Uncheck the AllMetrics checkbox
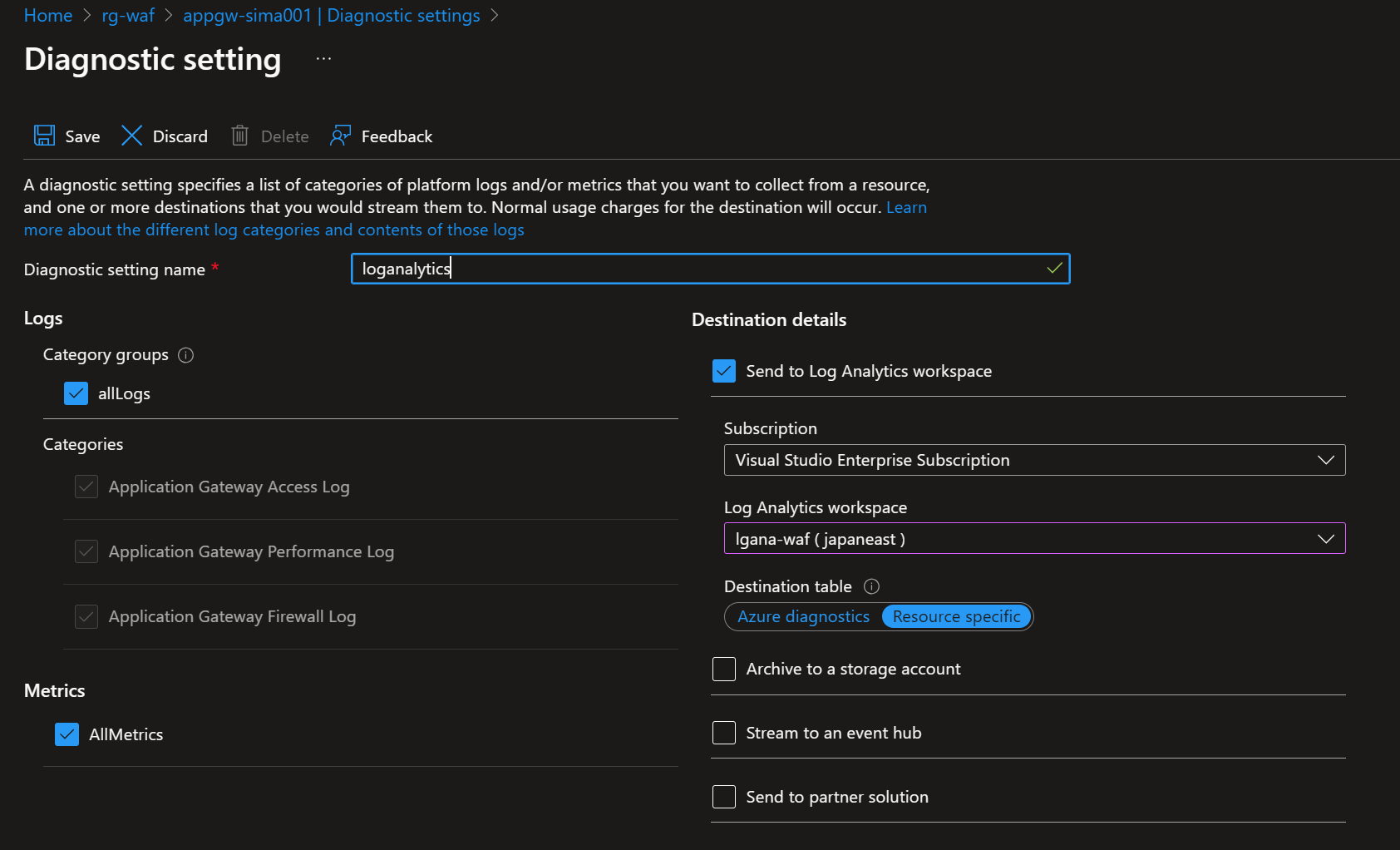Viewport: 1400px width, 850px height. pos(67,734)
